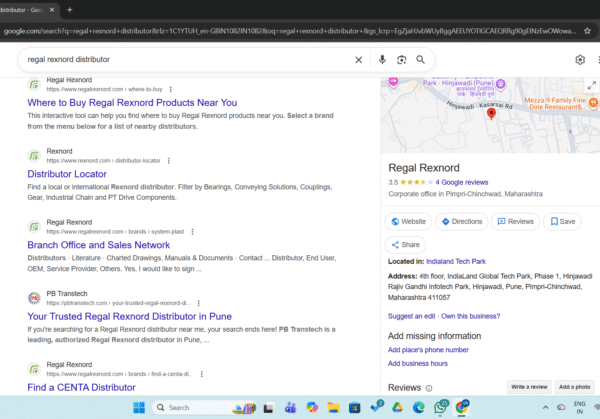This screenshot has width=600, height=419.
Task: Expand options for Rexnord distributor-locator result
Action: (167, 160)
